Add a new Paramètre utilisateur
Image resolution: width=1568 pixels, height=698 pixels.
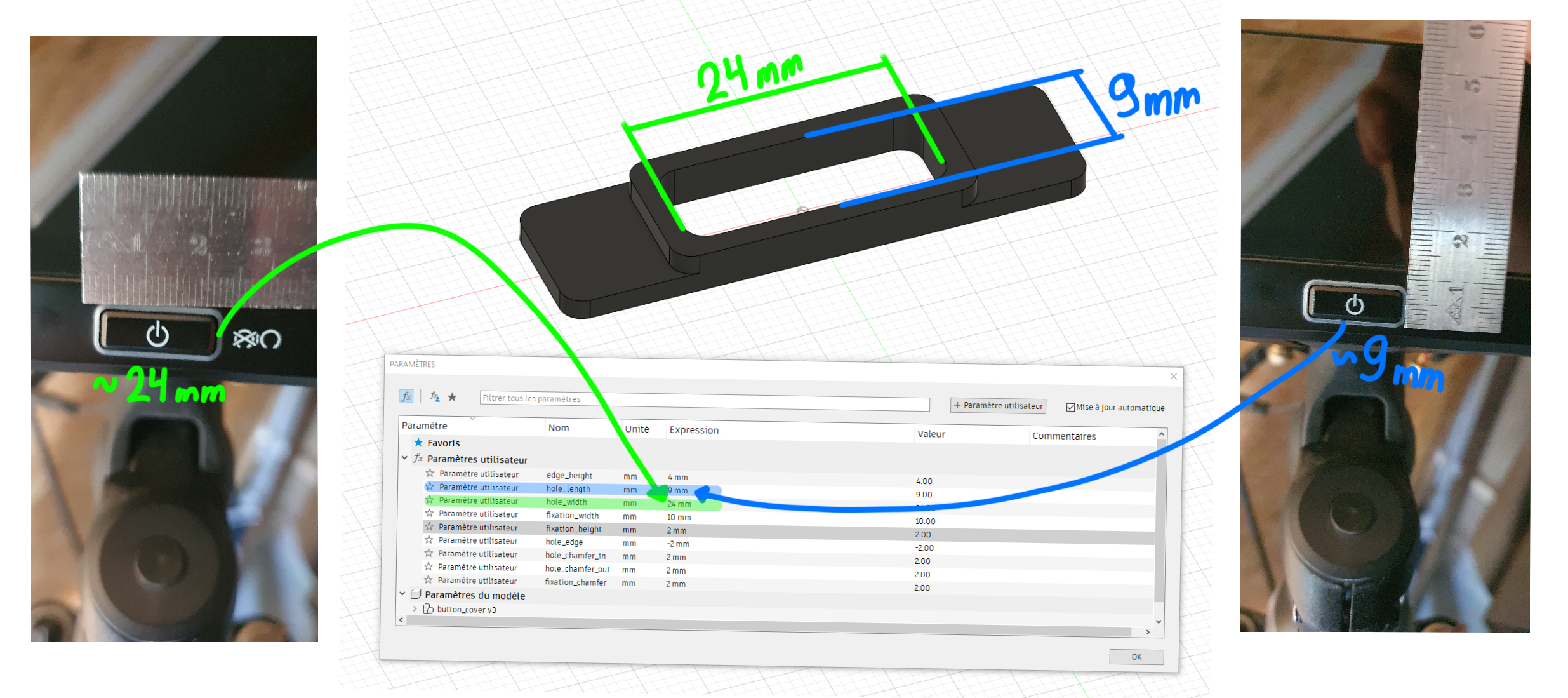pyautogui.click(x=998, y=406)
